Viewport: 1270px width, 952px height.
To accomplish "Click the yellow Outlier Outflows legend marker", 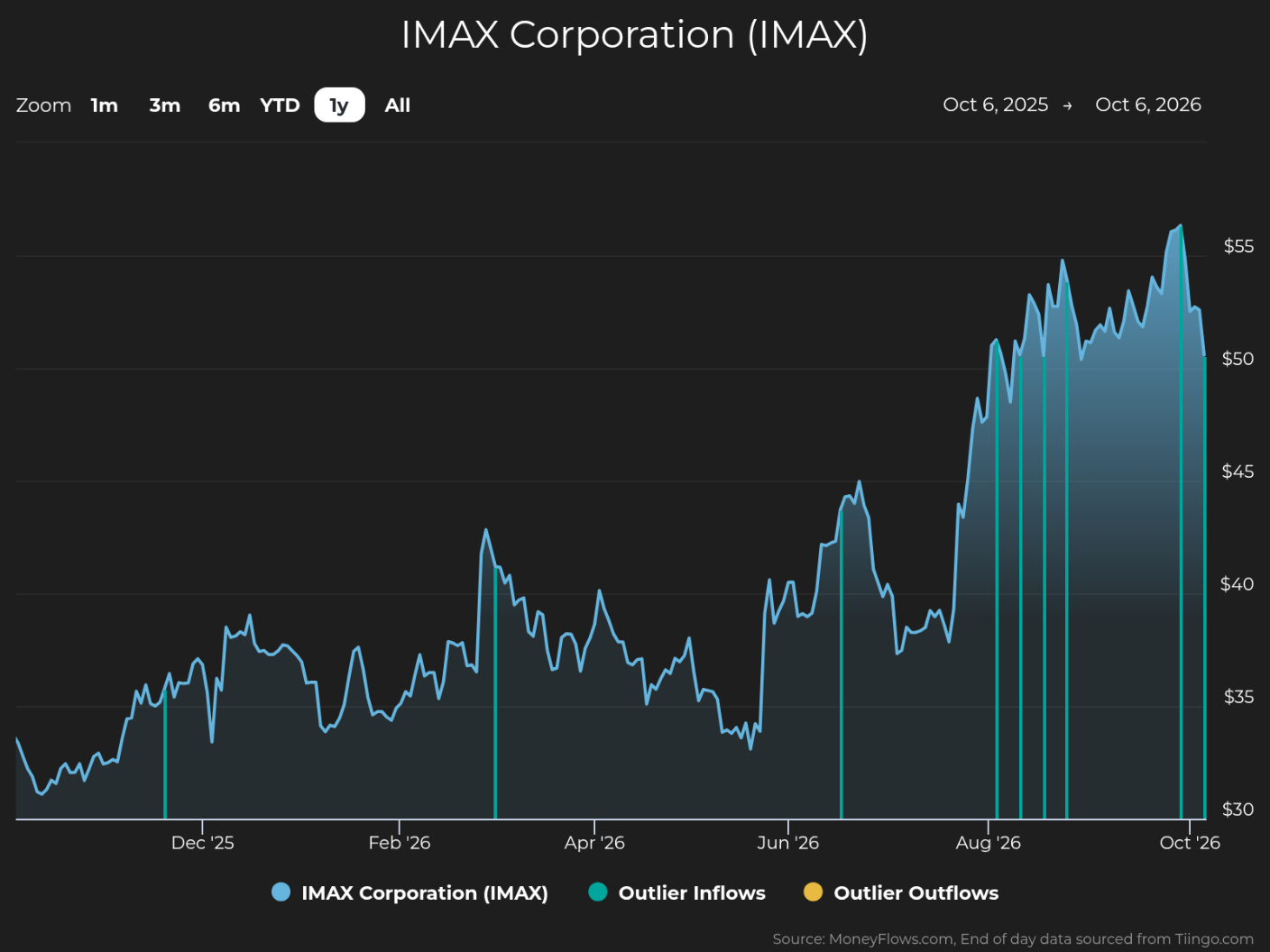I will click(814, 892).
